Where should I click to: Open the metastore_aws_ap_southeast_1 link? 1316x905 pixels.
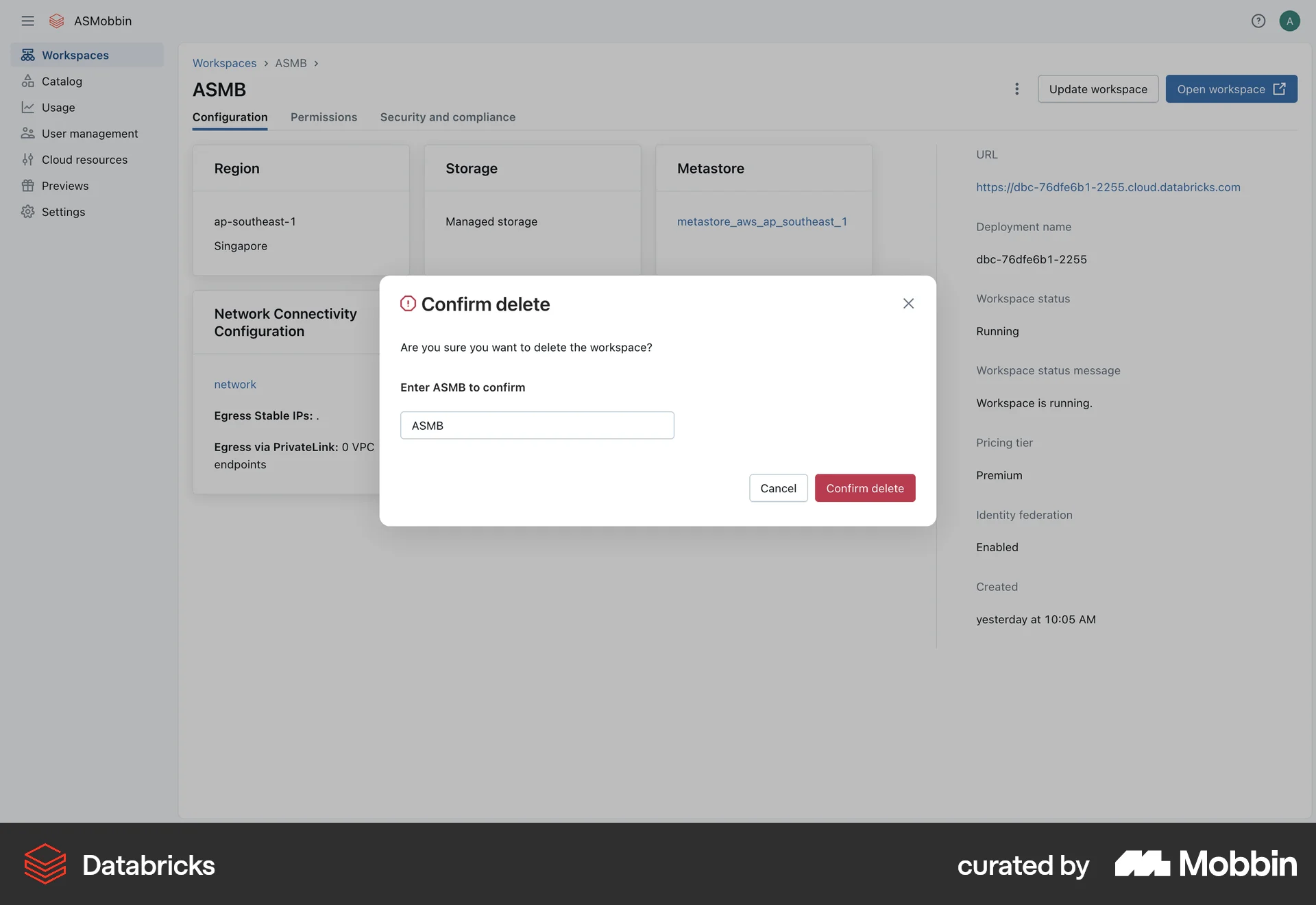[x=761, y=221]
